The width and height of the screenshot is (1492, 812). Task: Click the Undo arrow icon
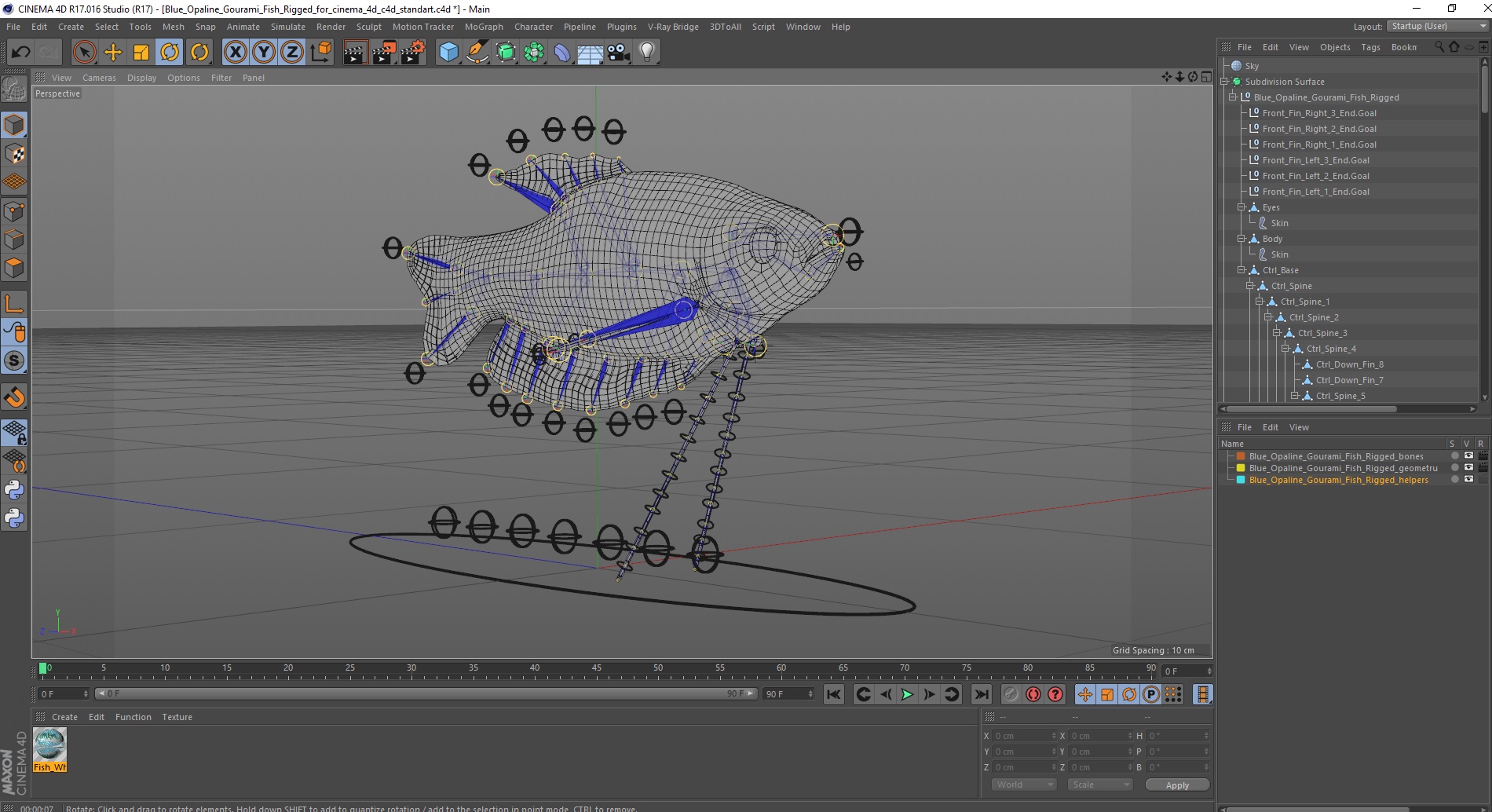[20, 53]
